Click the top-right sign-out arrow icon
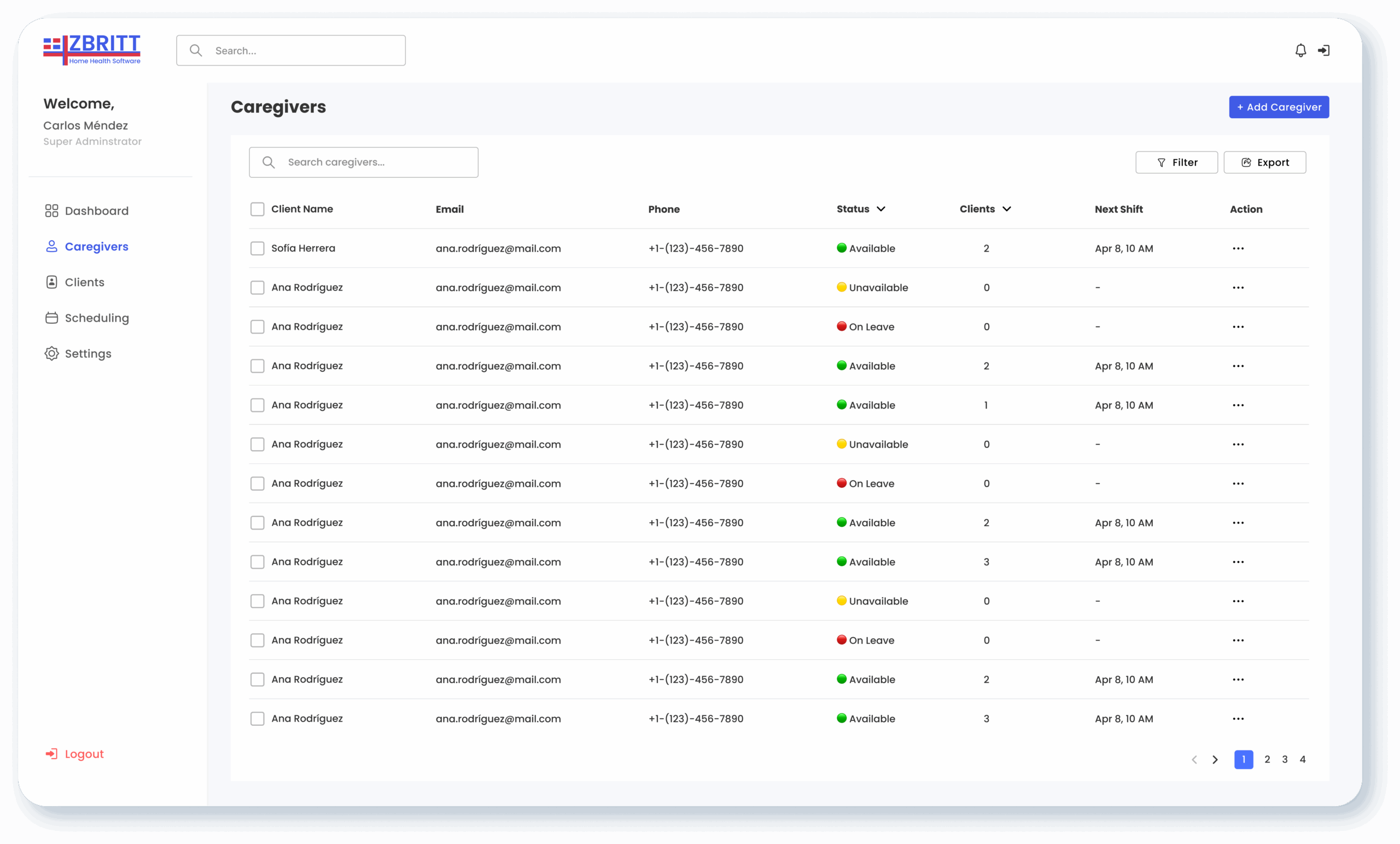Image resolution: width=1400 pixels, height=844 pixels. tap(1324, 50)
